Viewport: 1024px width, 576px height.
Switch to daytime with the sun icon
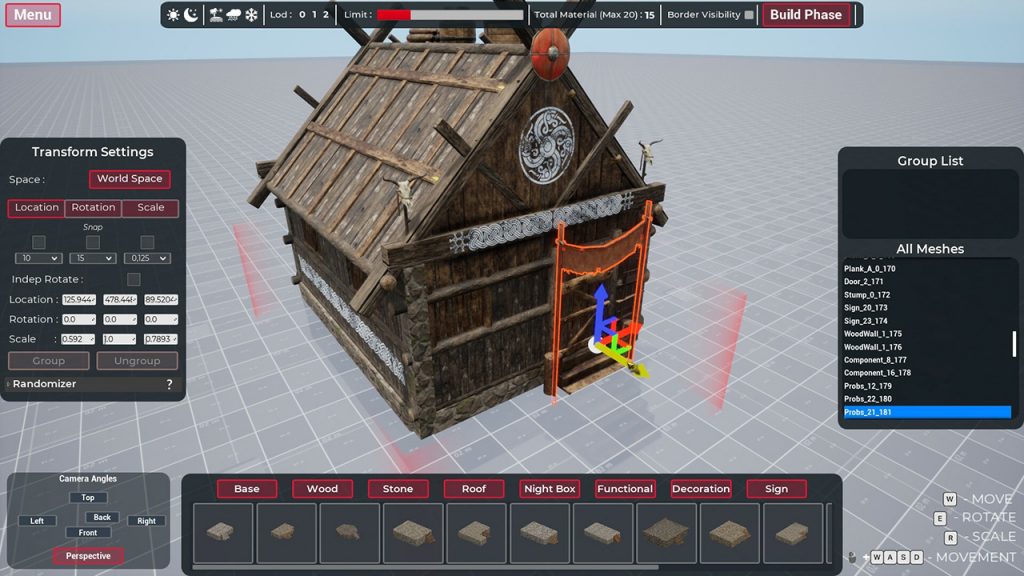coord(174,15)
